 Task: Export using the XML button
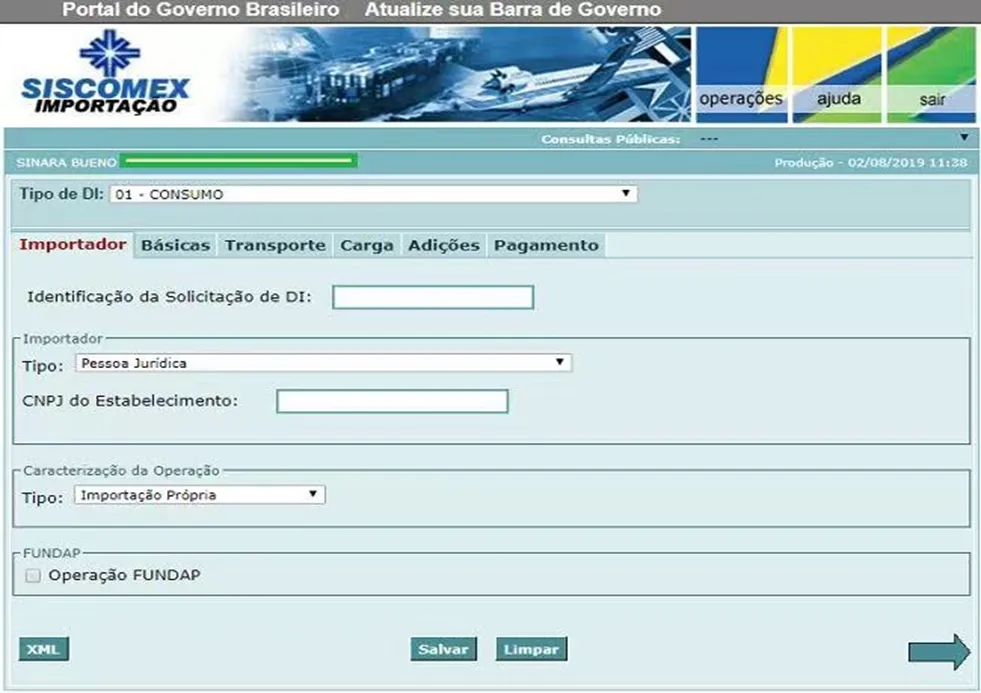pyautogui.click(x=43, y=650)
